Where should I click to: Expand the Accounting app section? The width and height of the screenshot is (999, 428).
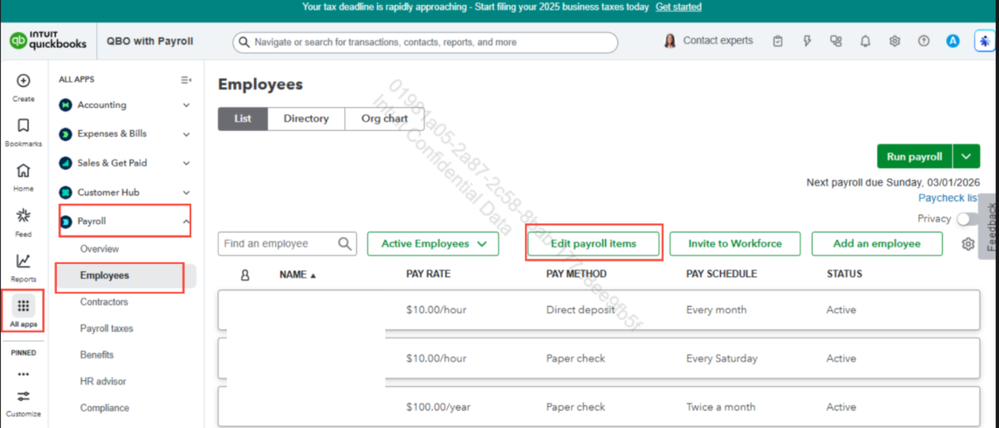point(186,105)
